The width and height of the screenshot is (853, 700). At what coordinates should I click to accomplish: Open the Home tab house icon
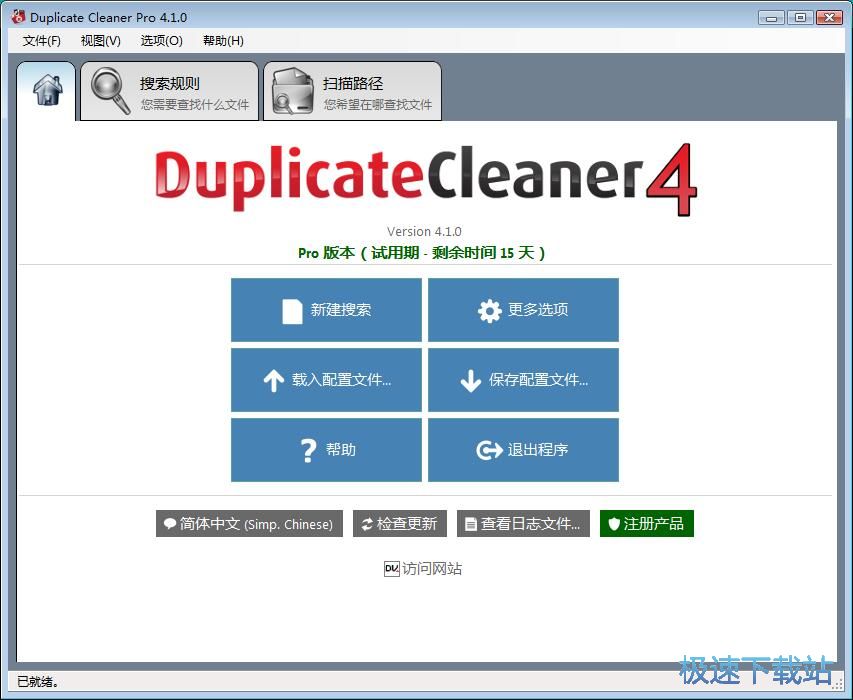(x=47, y=91)
